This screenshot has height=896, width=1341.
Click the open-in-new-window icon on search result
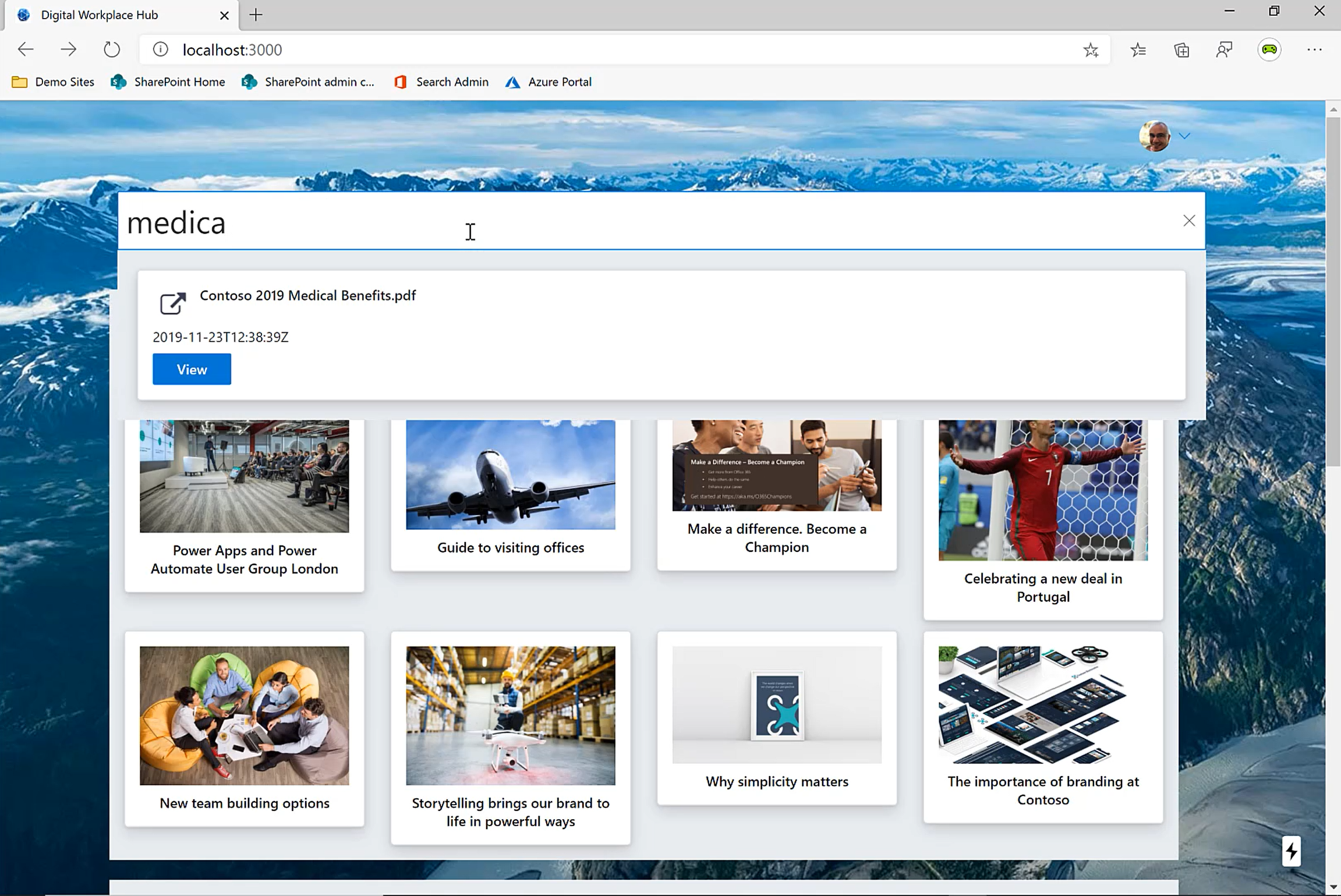[173, 303]
